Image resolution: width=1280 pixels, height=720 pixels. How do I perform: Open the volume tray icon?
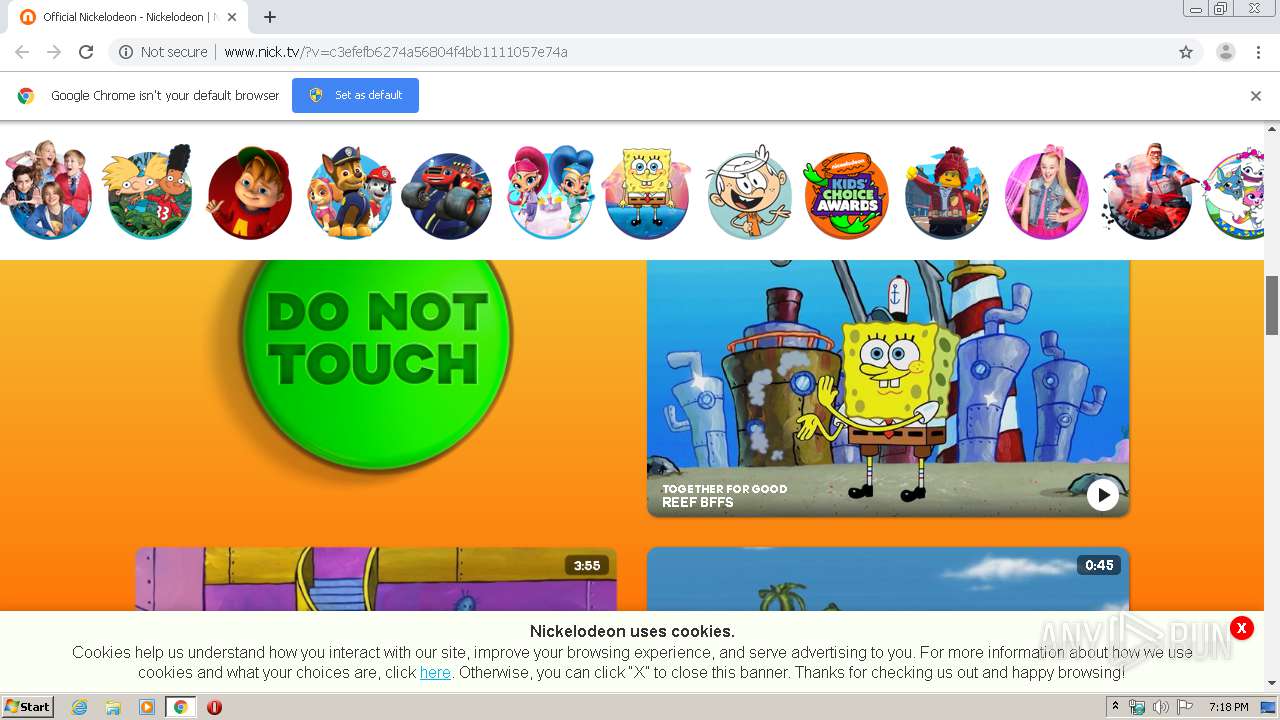1161,707
